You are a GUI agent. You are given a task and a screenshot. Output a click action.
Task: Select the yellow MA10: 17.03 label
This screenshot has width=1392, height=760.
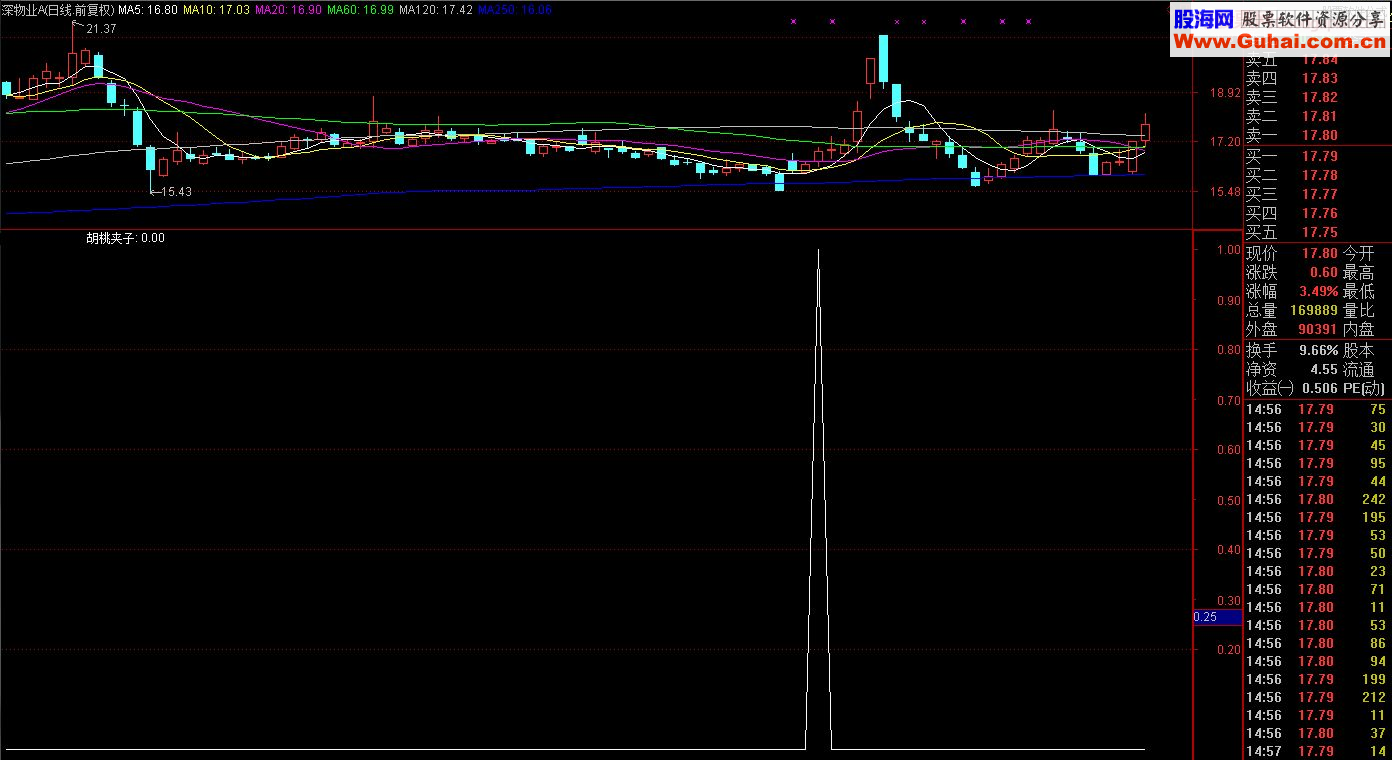coord(217,9)
